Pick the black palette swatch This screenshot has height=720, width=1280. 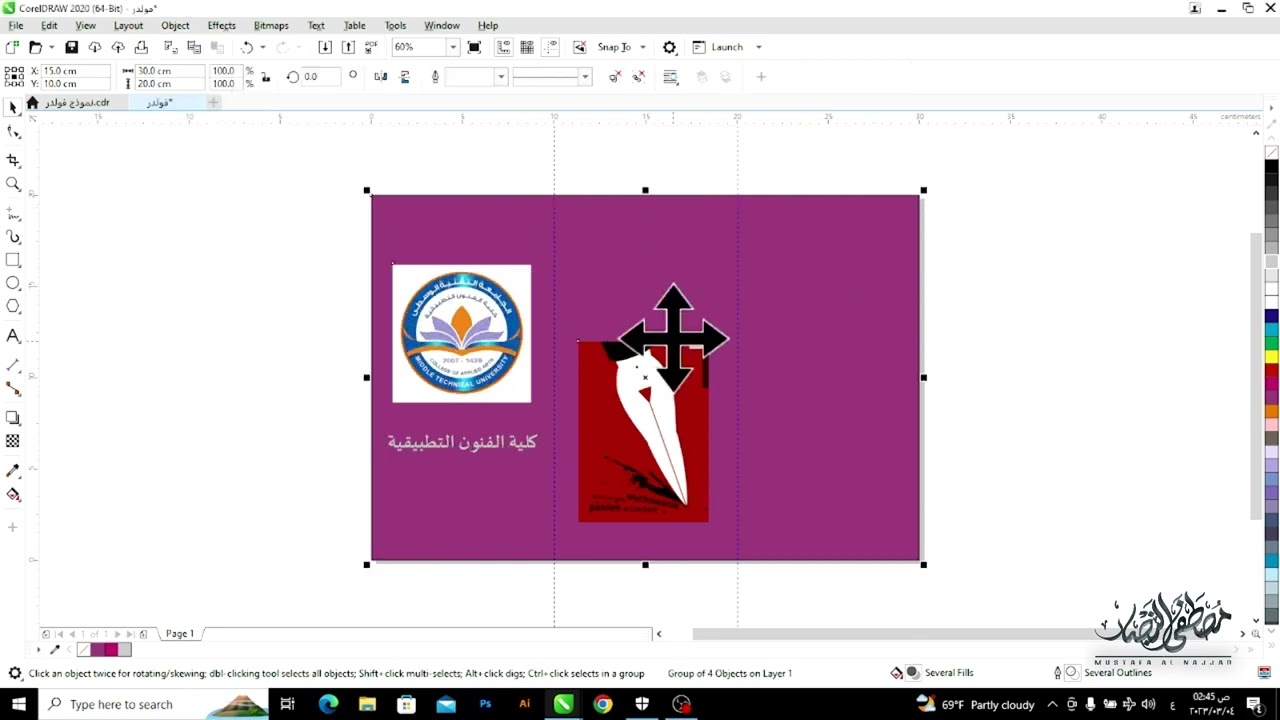1271,165
